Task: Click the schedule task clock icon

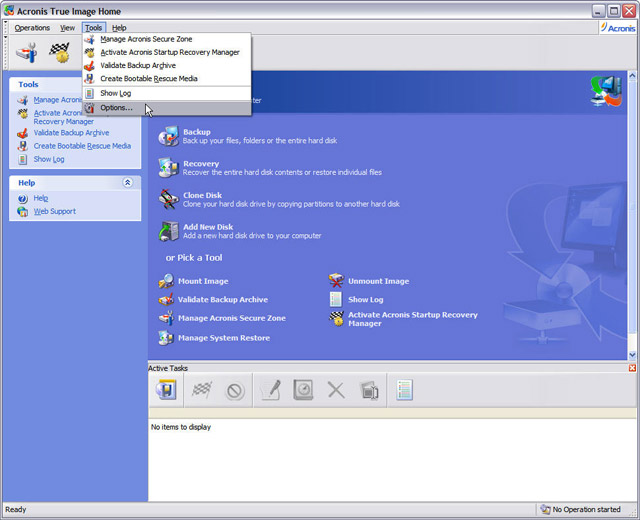Action: [x=303, y=390]
